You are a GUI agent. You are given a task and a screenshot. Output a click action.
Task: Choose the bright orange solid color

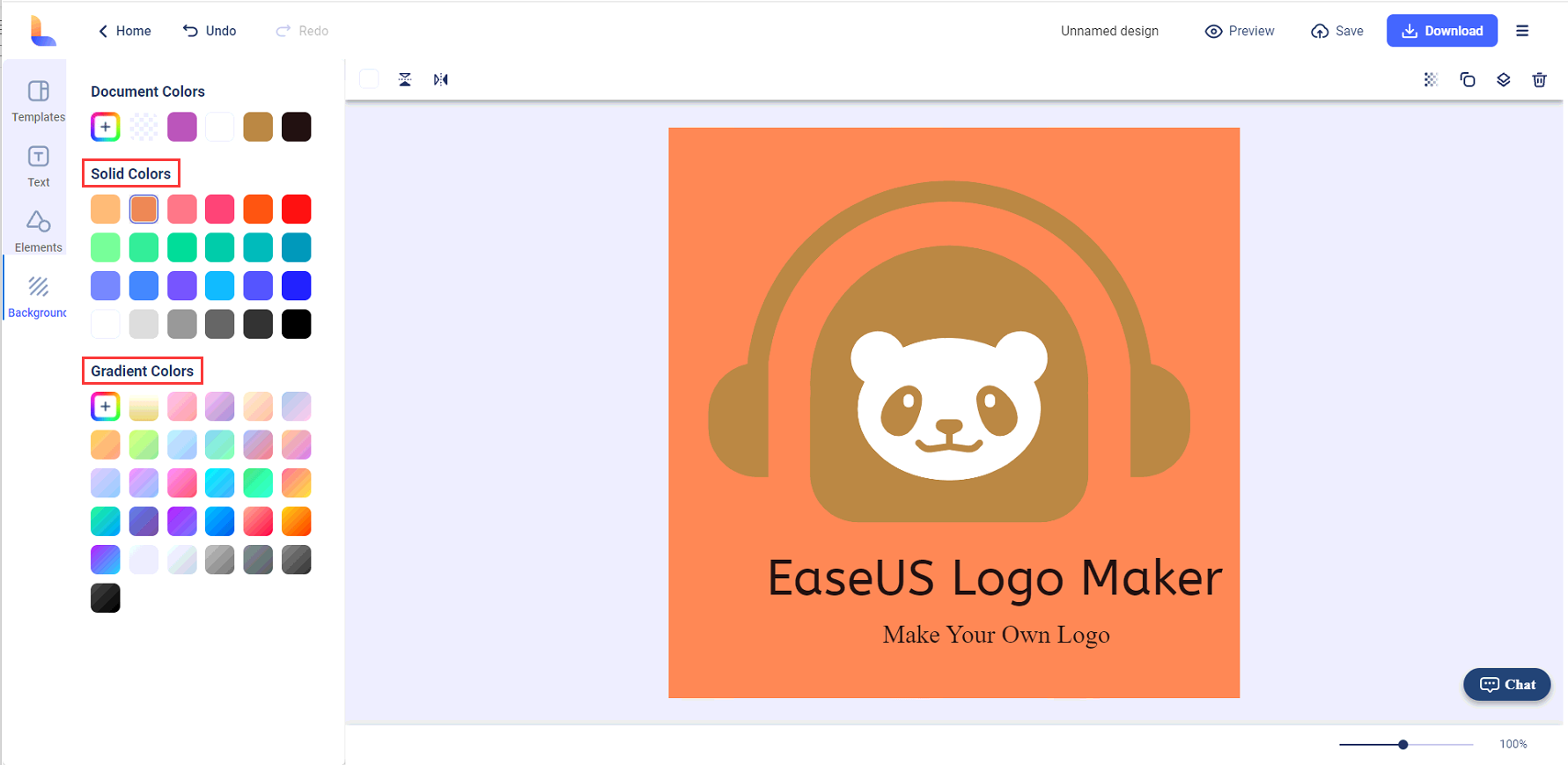(258, 210)
